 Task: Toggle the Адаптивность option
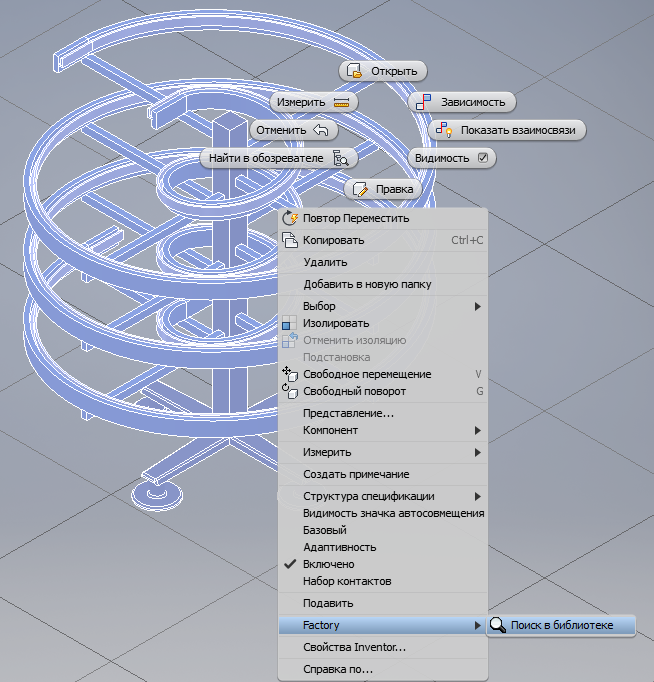[x=383, y=547]
